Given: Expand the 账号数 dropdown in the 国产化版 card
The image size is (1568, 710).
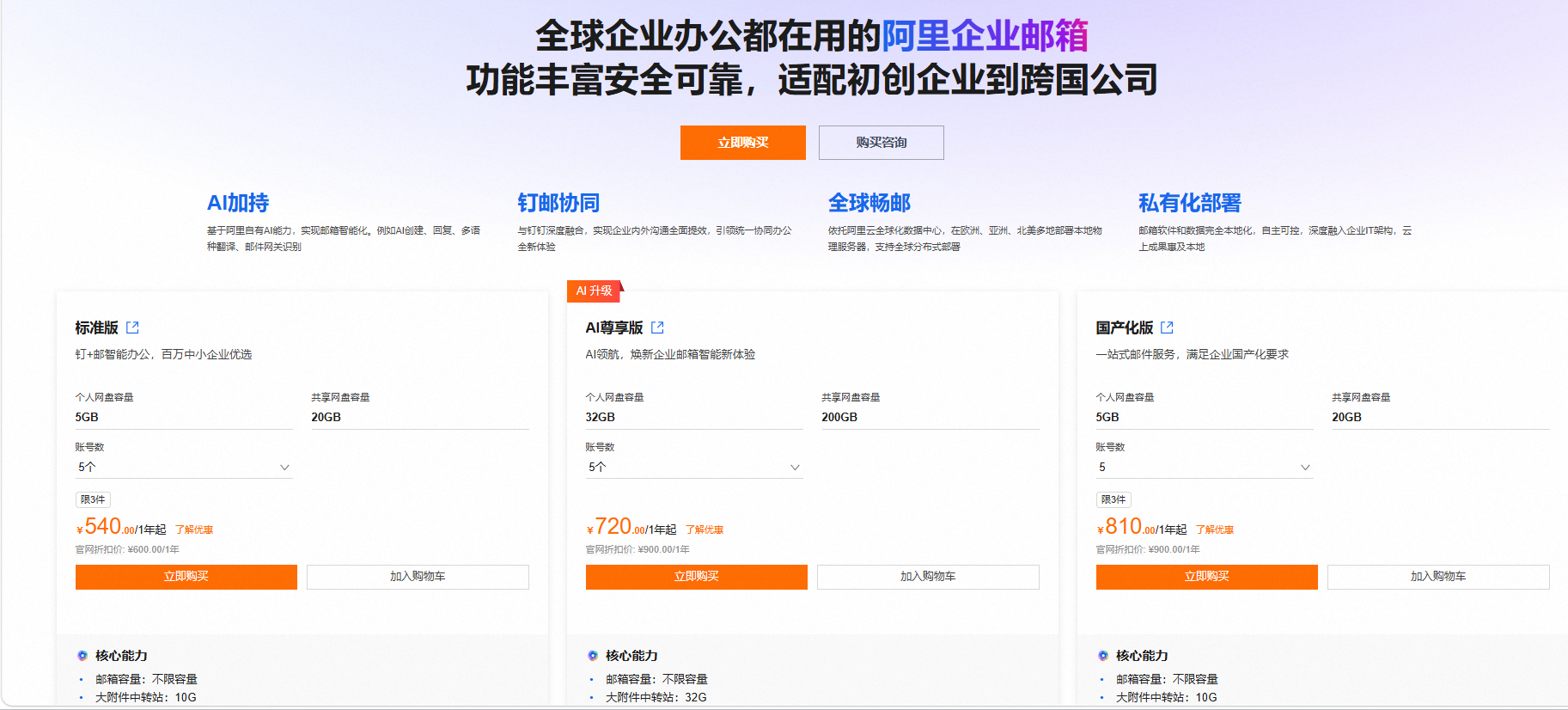Looking at the screenshot, I should pos(1205,468).
